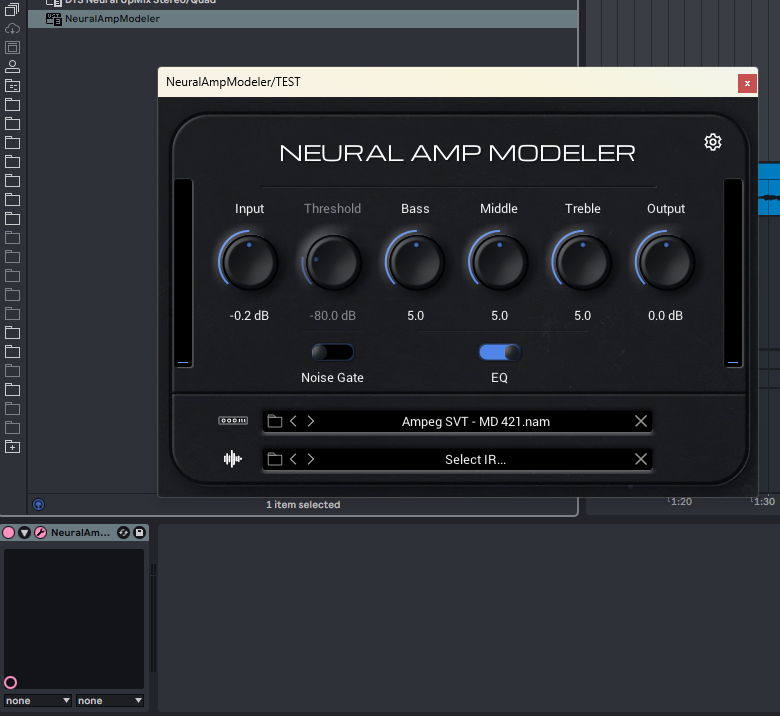Click the 'Select IR...' file field
The height and width of the screenshot is (716, 780).
(475, 459)
